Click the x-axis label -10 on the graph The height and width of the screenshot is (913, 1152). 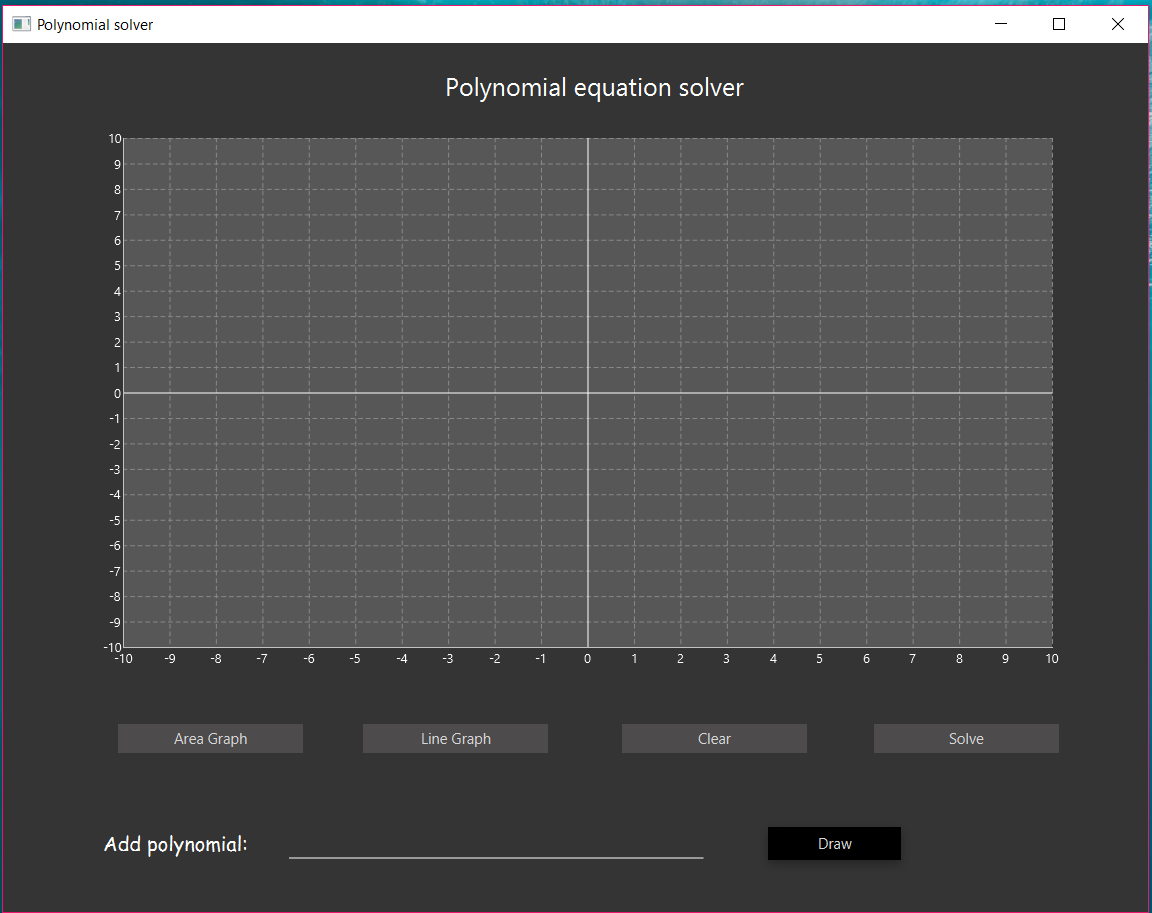123,658
